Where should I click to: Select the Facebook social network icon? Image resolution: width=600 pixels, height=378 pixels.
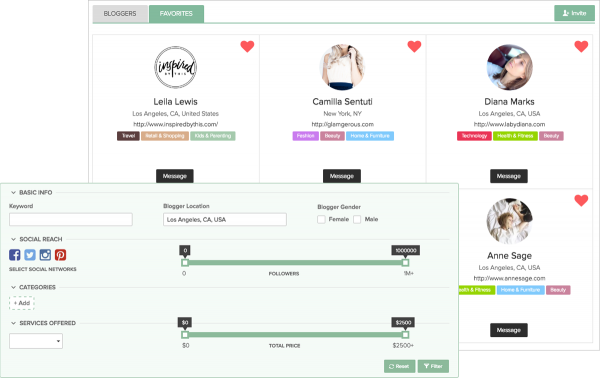point(15,255)
